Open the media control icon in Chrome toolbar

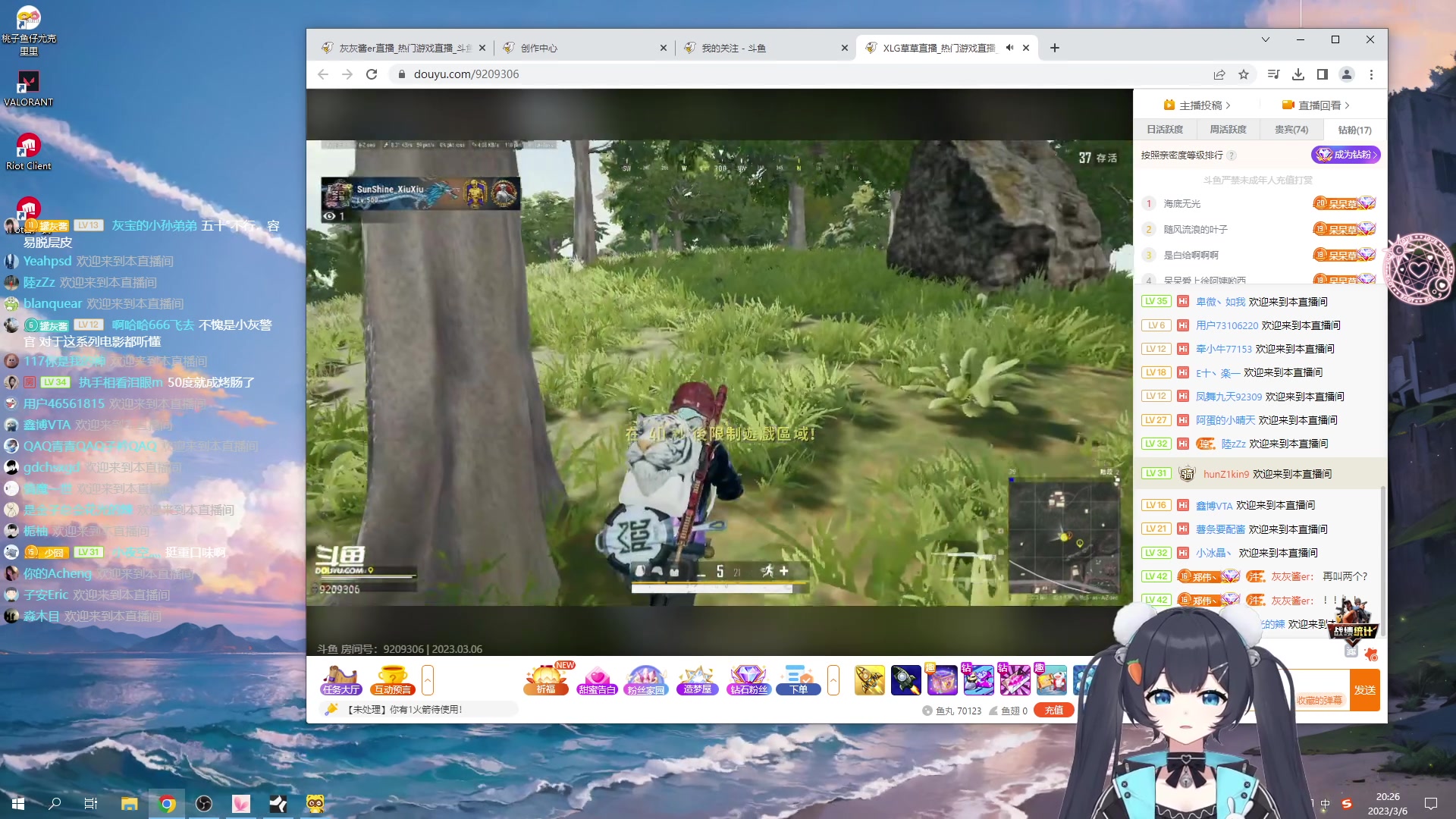pos(1274,74)
